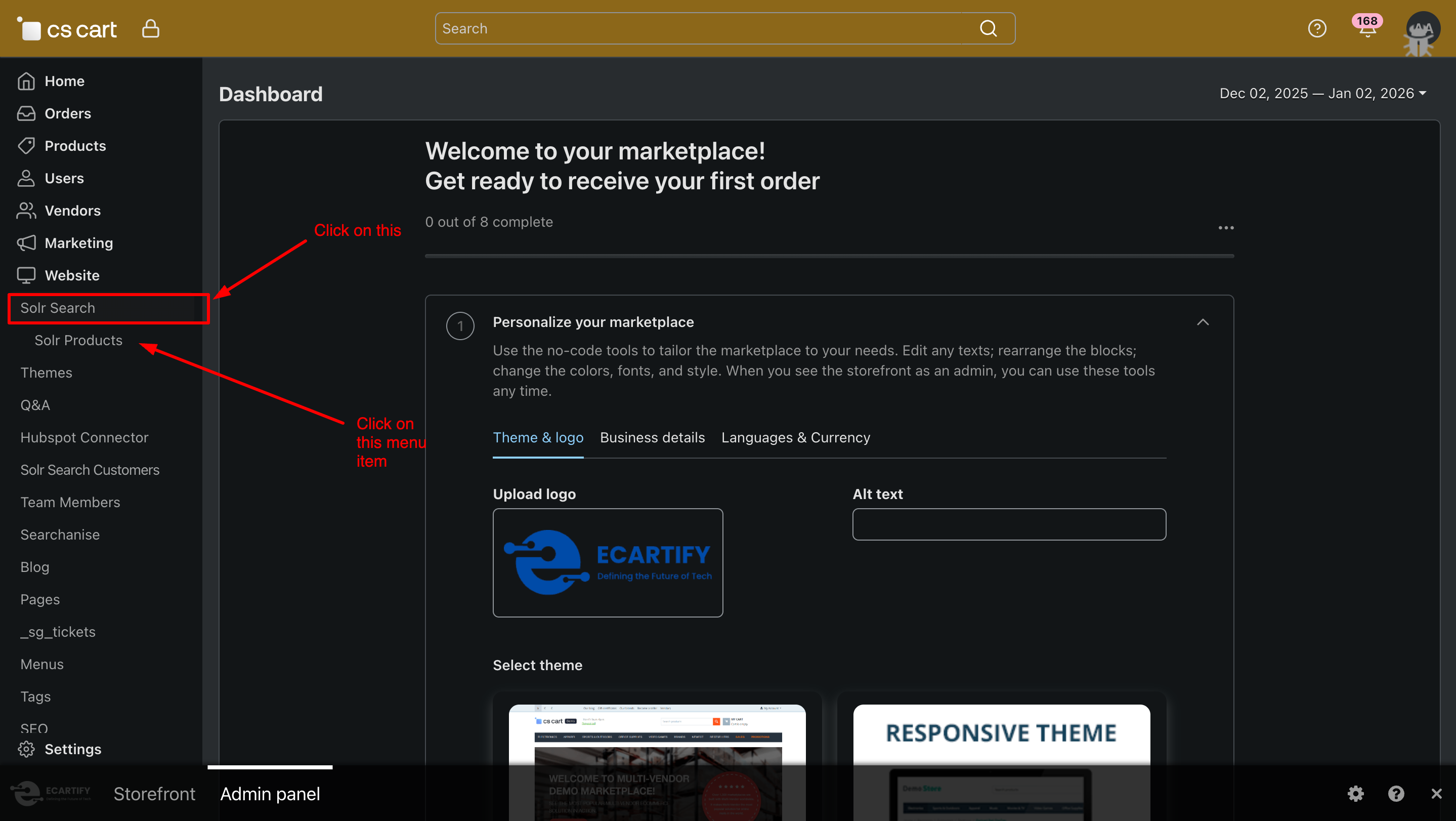Image resolution: width=1456 pixels, height=821 pixels.
Task: Select the Orders box icon in sidebar
Action: 26,113
